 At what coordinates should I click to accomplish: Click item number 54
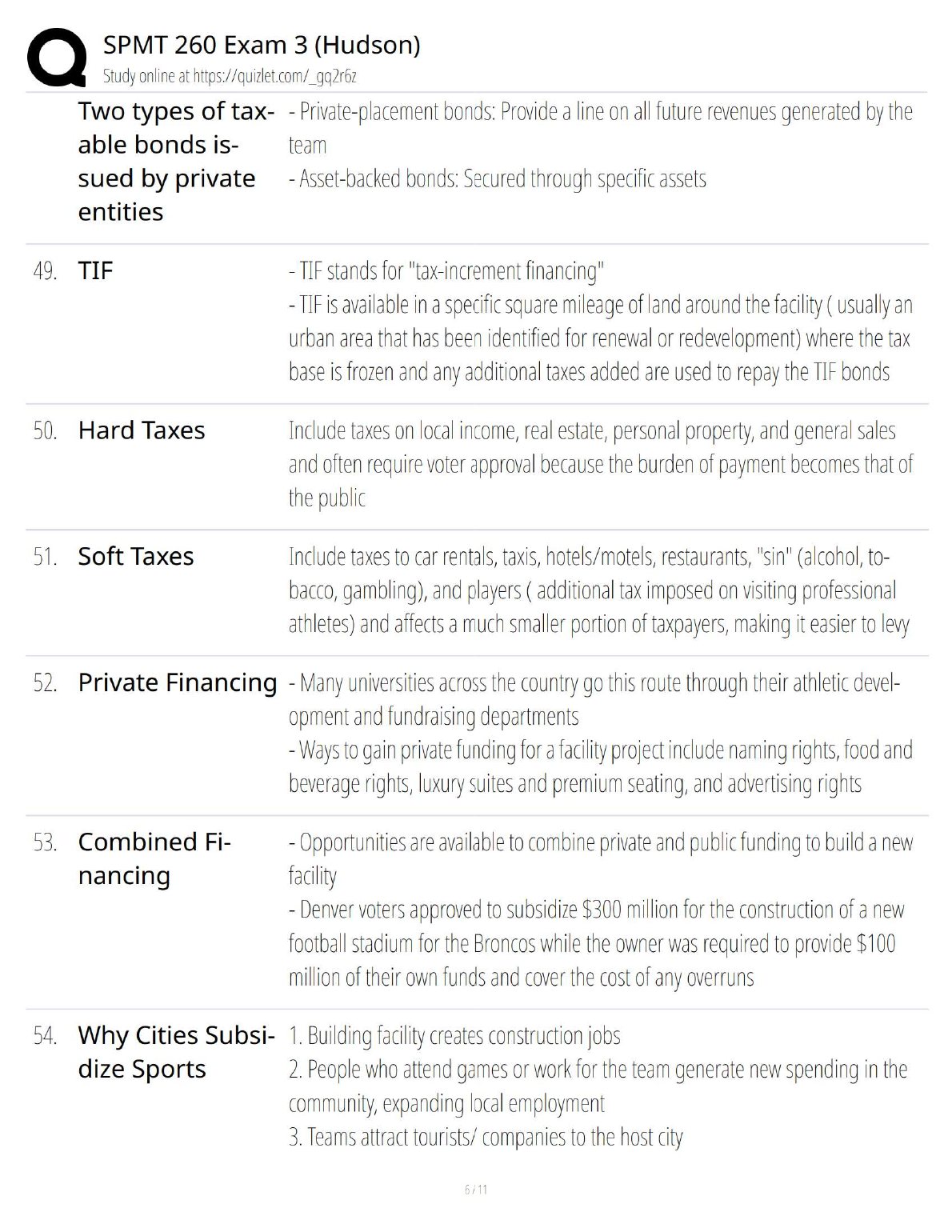coord(45,1036)
